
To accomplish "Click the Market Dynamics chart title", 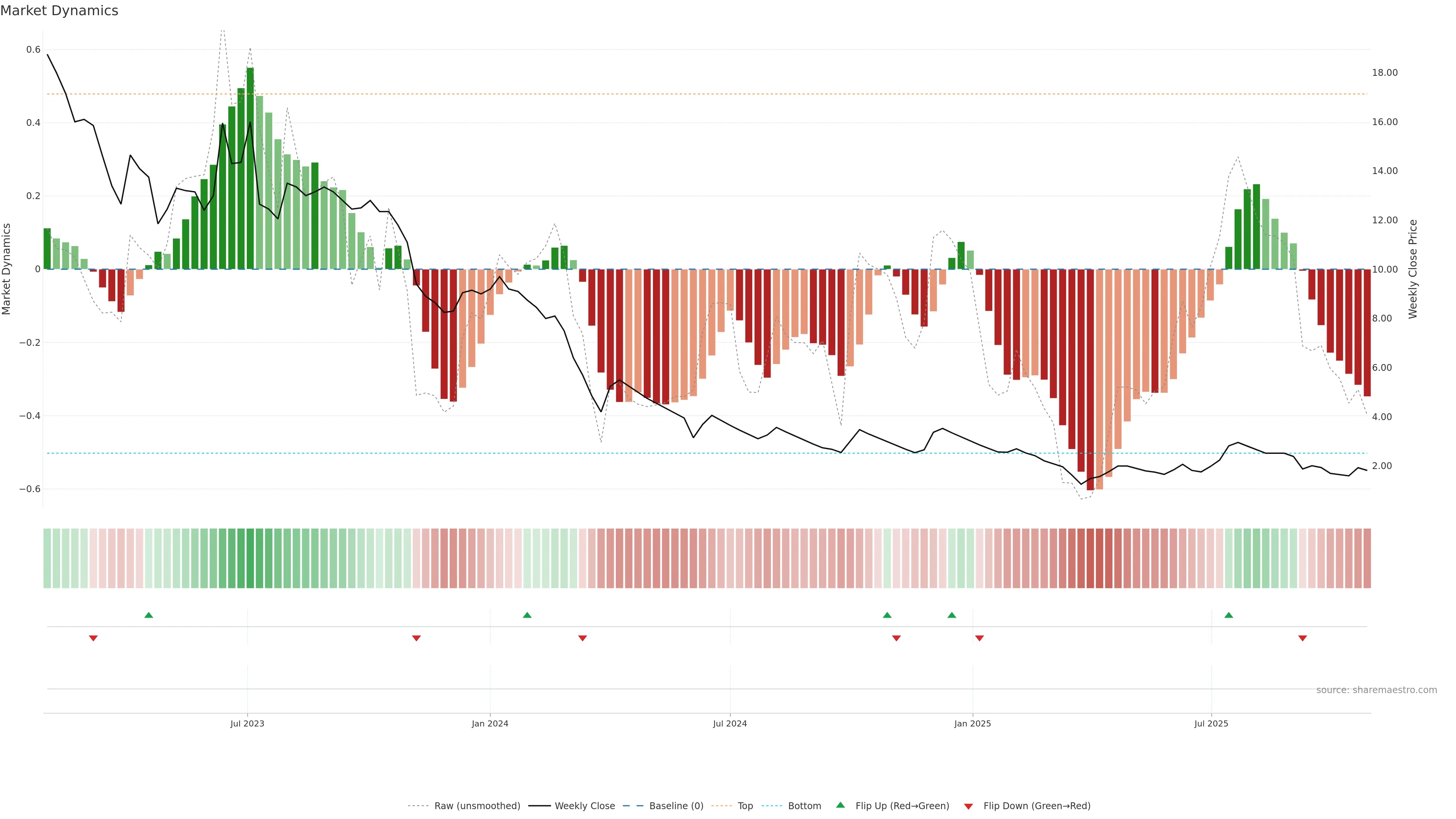I will [x=60, y=11].
